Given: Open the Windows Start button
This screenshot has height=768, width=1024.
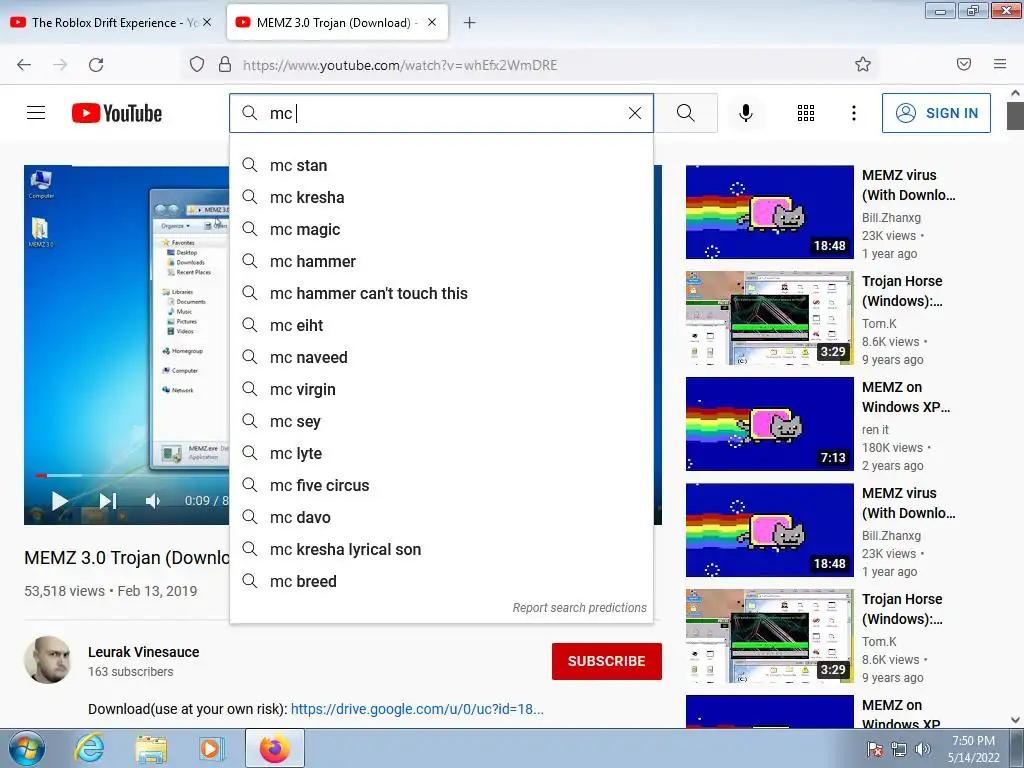Looking at the screenshot, I should (26, 748).
